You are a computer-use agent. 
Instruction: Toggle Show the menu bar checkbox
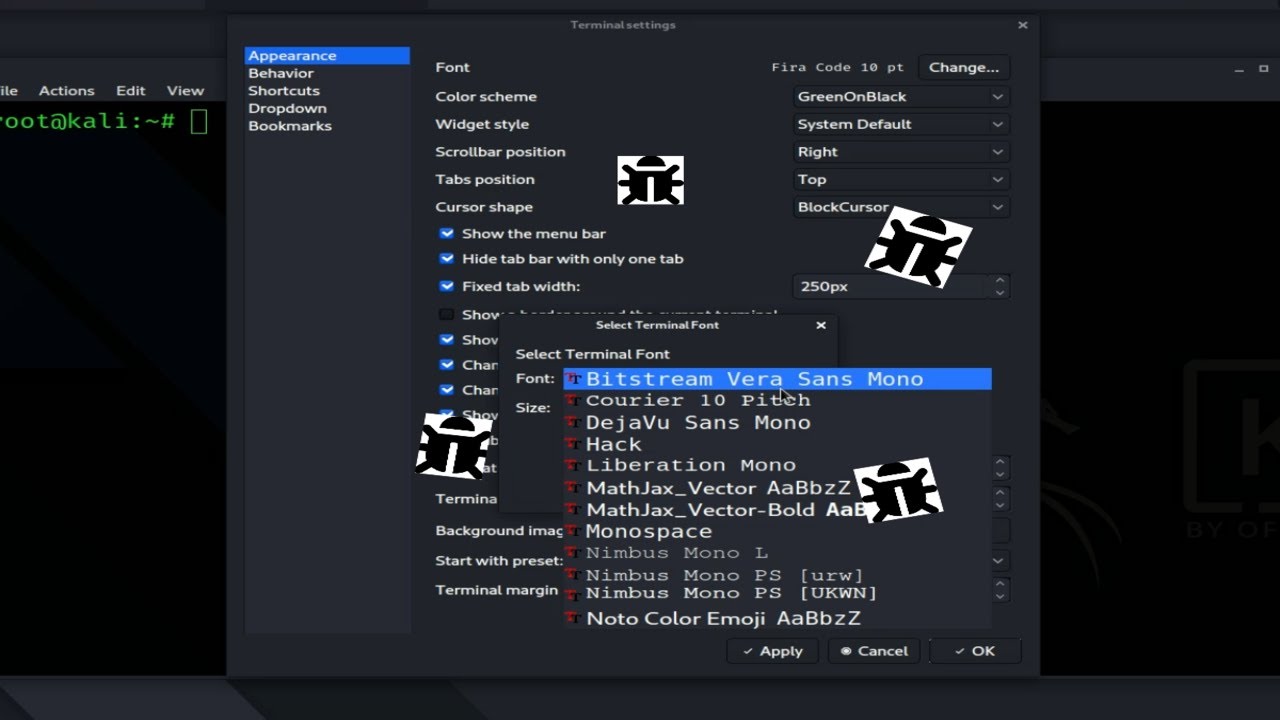pyautogui.click(x=447, y=234)
